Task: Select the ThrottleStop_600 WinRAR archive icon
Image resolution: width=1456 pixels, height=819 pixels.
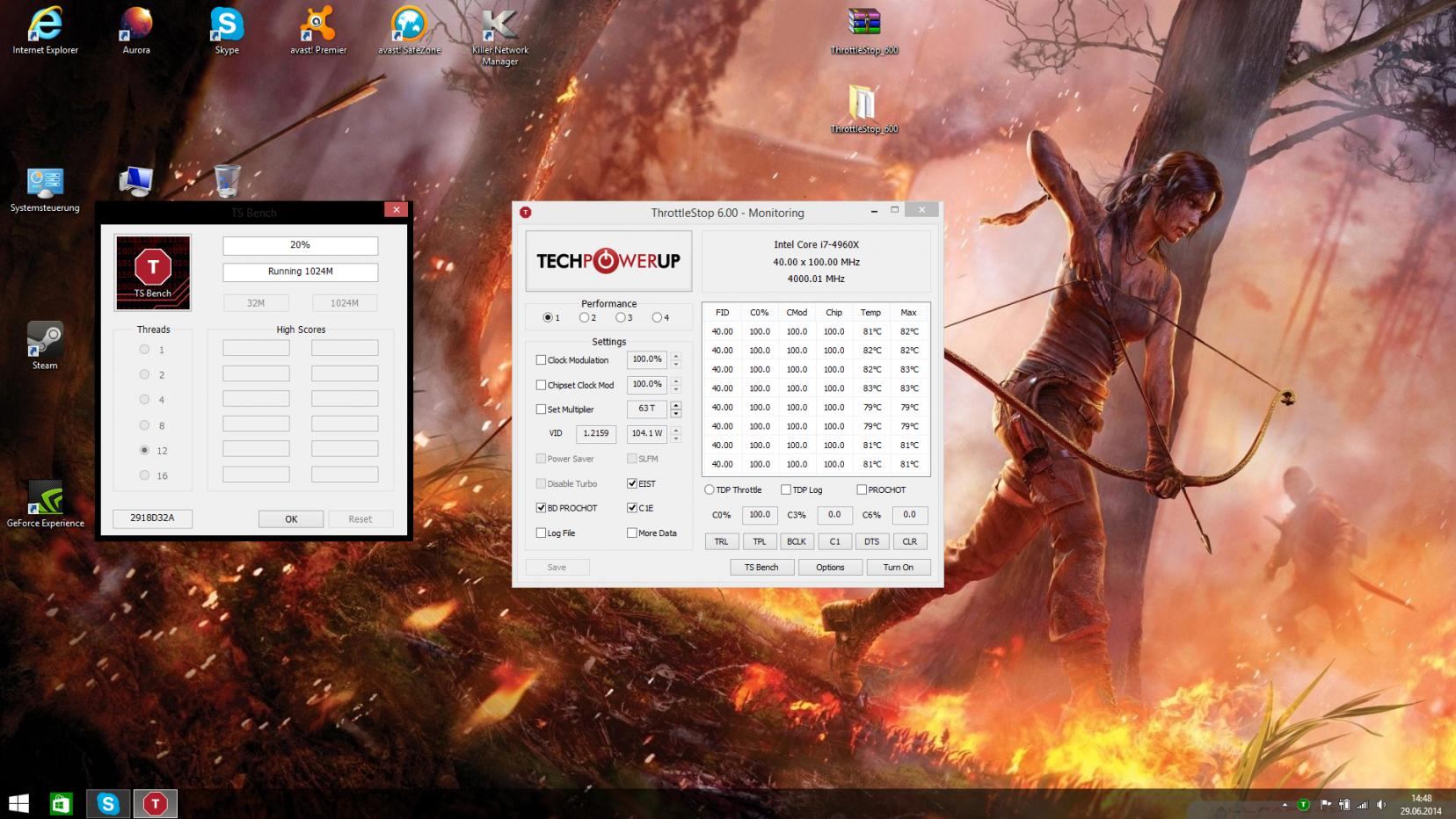Action: tap(864, 32)
